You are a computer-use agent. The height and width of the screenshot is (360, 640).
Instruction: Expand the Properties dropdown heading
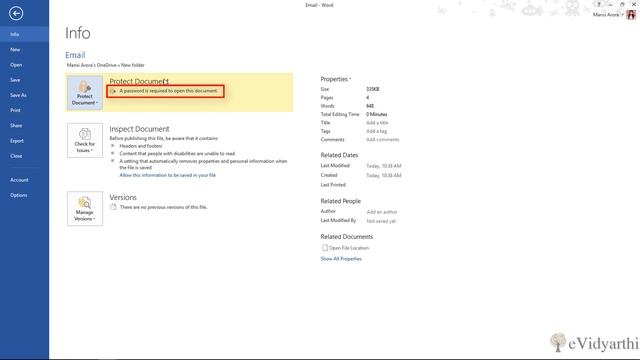(336, 79)
